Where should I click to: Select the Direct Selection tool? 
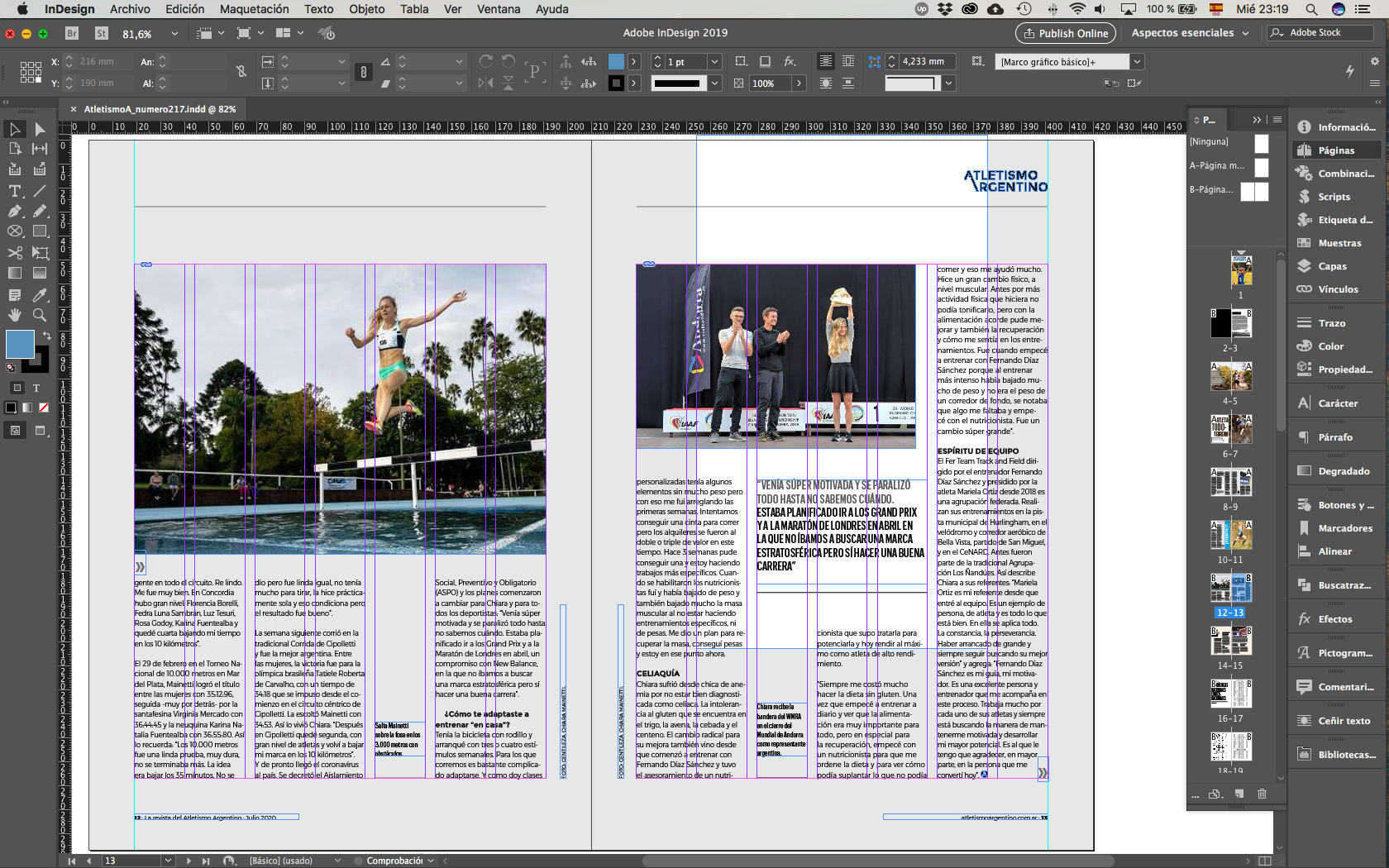(x=40, y=129)
